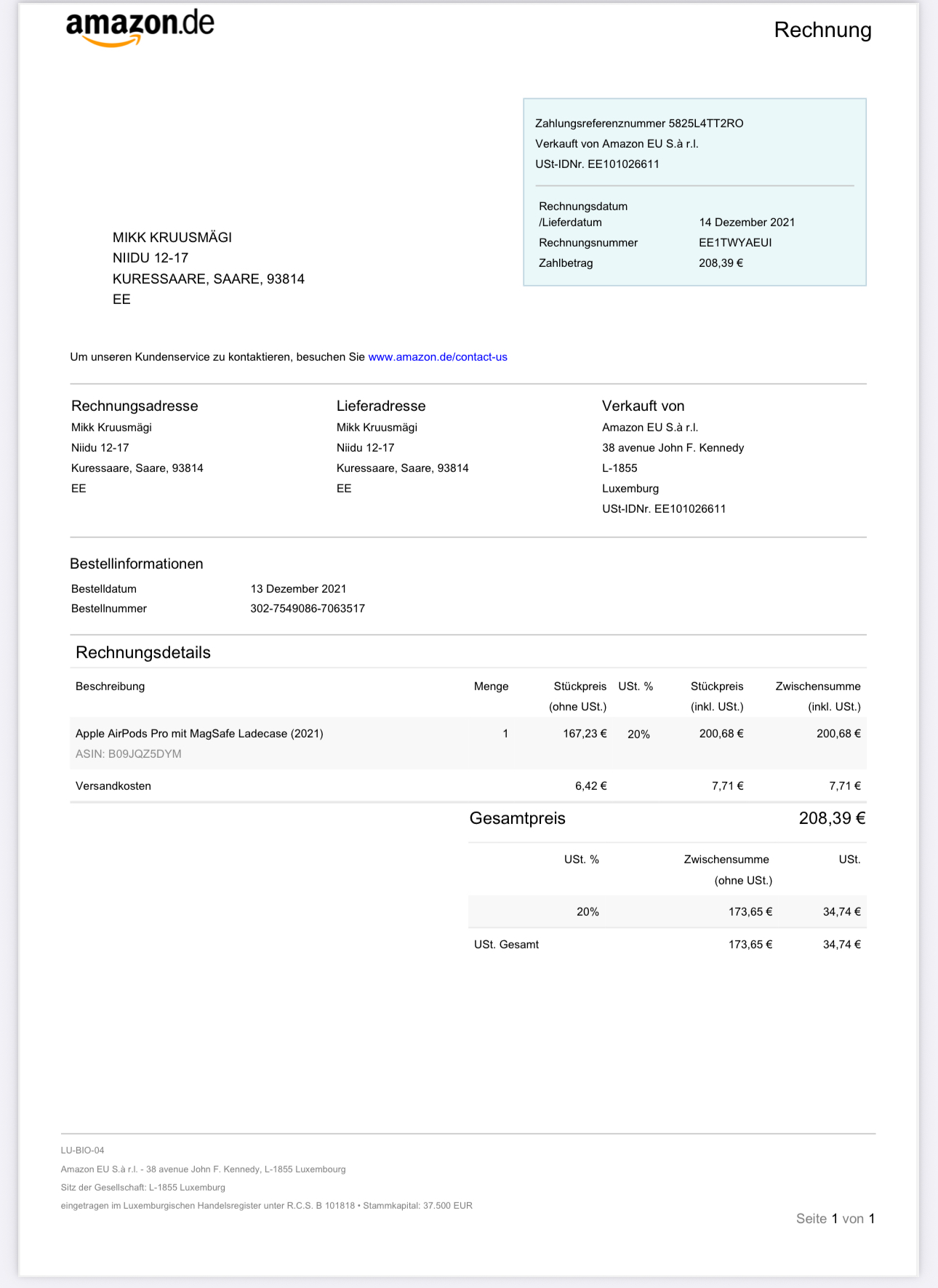Select Zahlbetrag value 208,39 € in blue box
The image size is (938, 1288).
click(721, 263)
